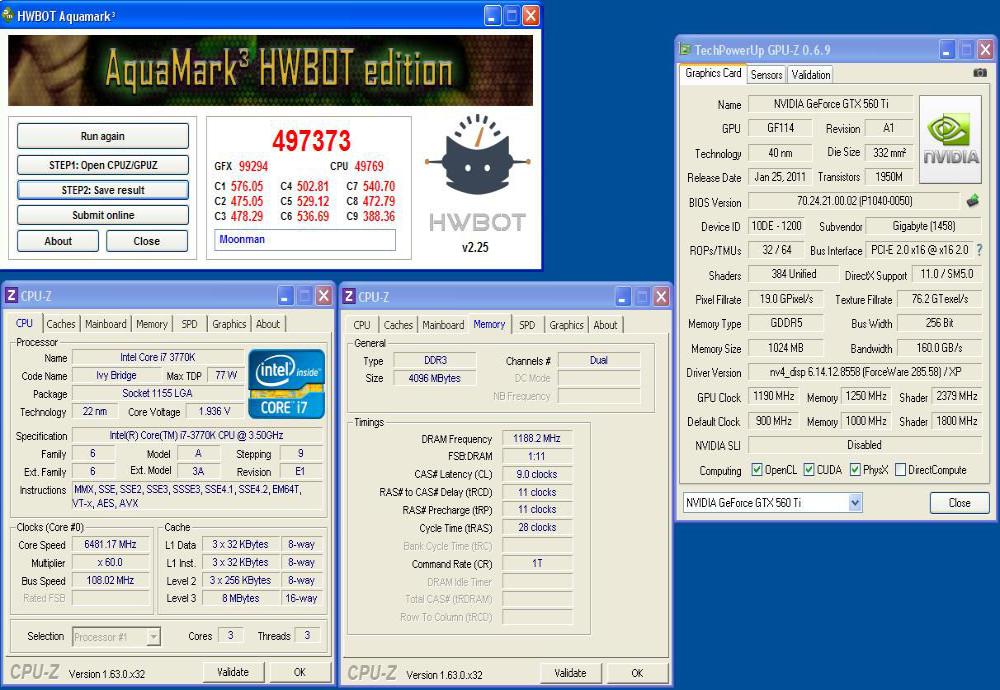Click the AquaMark3 HWBOT edition banner
This screenshot has height=690, width=1000.
coord(270,70)
